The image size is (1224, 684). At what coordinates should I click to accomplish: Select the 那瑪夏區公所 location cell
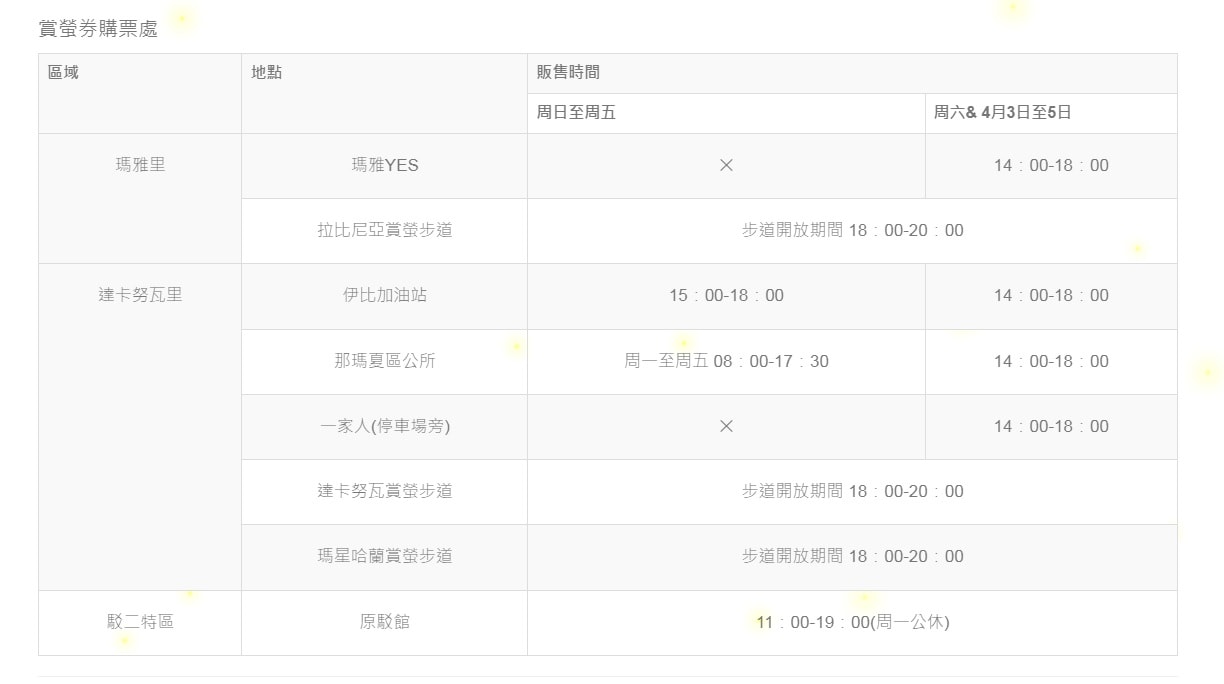click(x=385, y=361)
